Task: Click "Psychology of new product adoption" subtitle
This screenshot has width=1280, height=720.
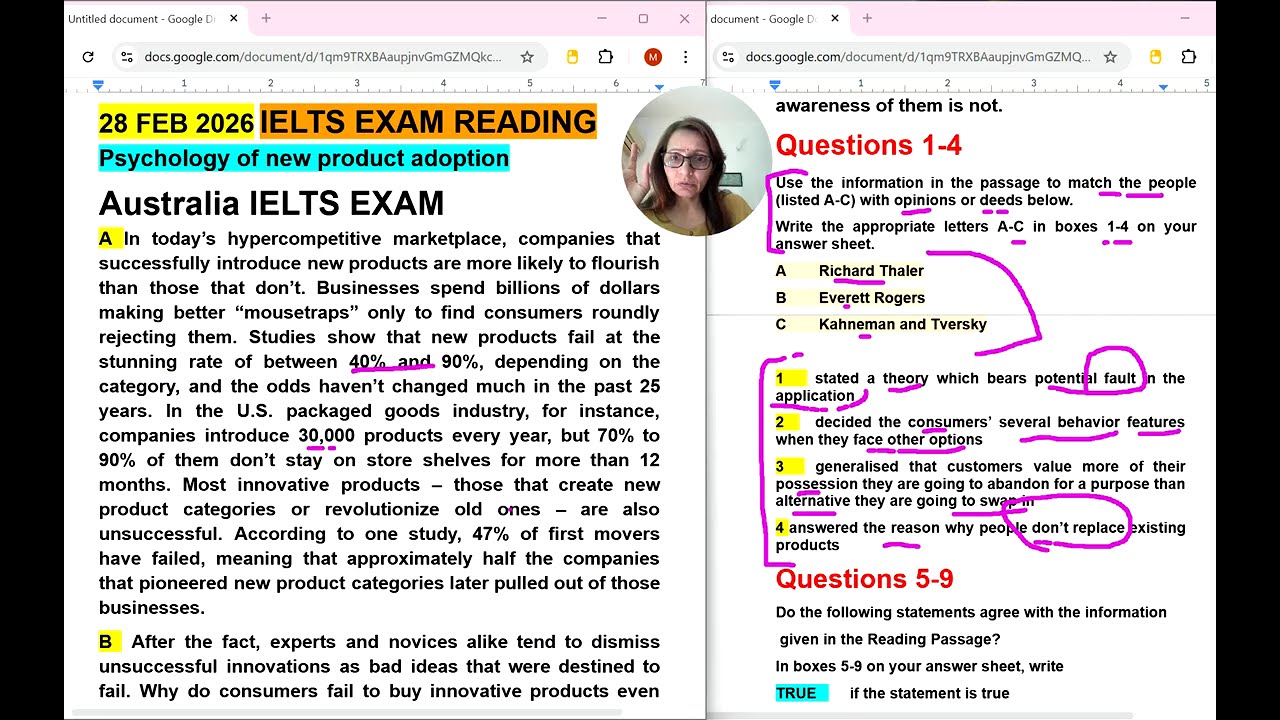Action: pyautogui.click(x=304, y=158)
